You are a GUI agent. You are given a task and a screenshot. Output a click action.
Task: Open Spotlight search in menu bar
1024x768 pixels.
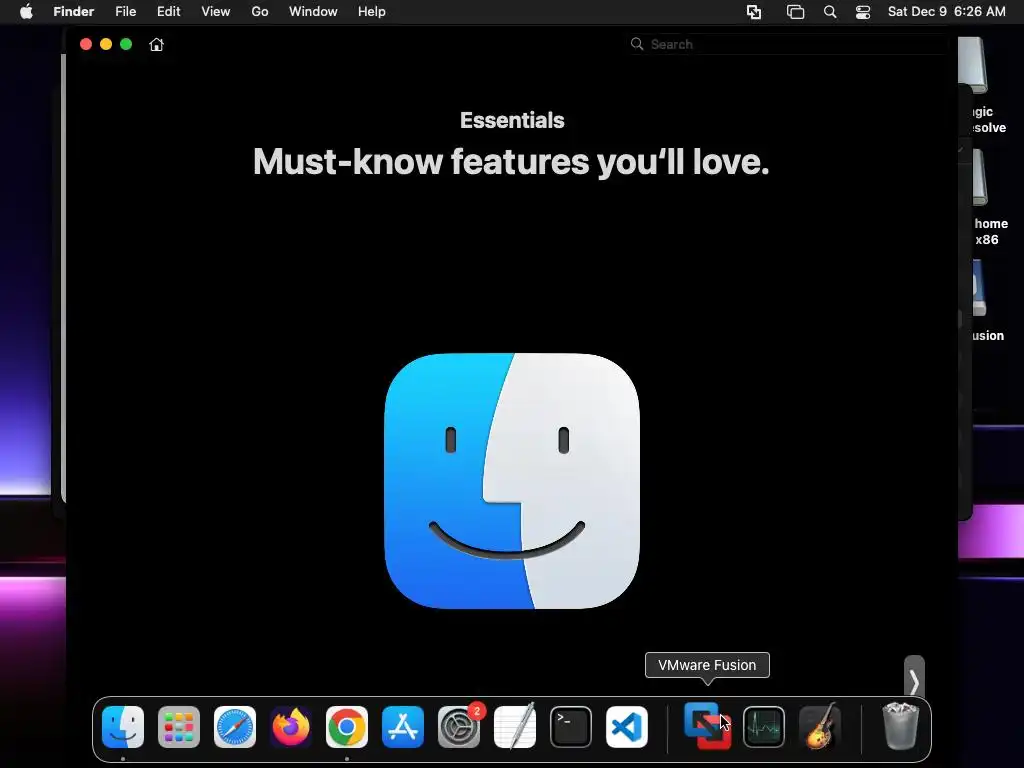(830, 12)
